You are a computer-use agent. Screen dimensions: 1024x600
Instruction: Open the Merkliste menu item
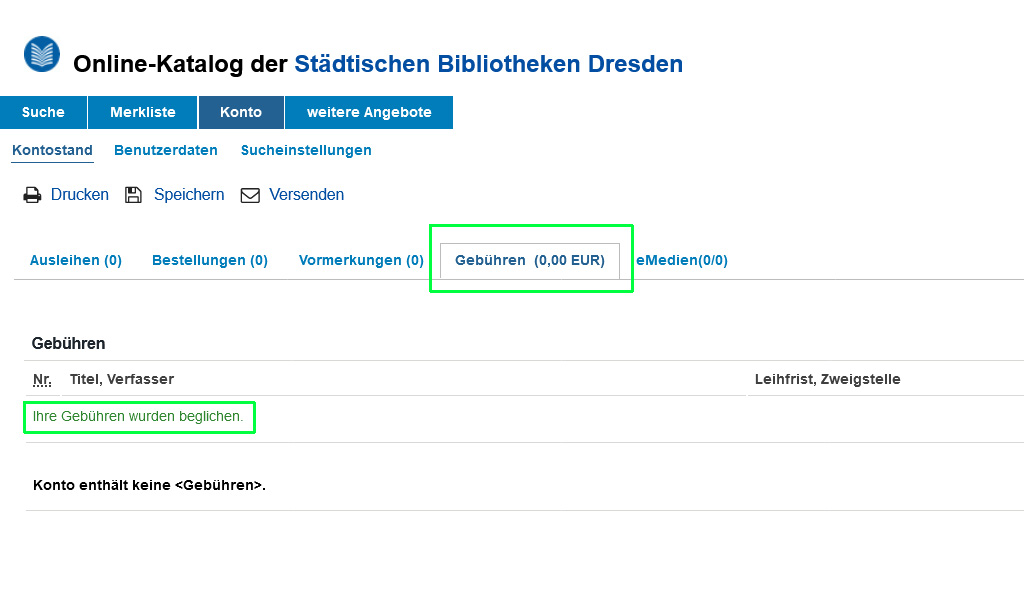pyautogui.click(x=142, y=112)
